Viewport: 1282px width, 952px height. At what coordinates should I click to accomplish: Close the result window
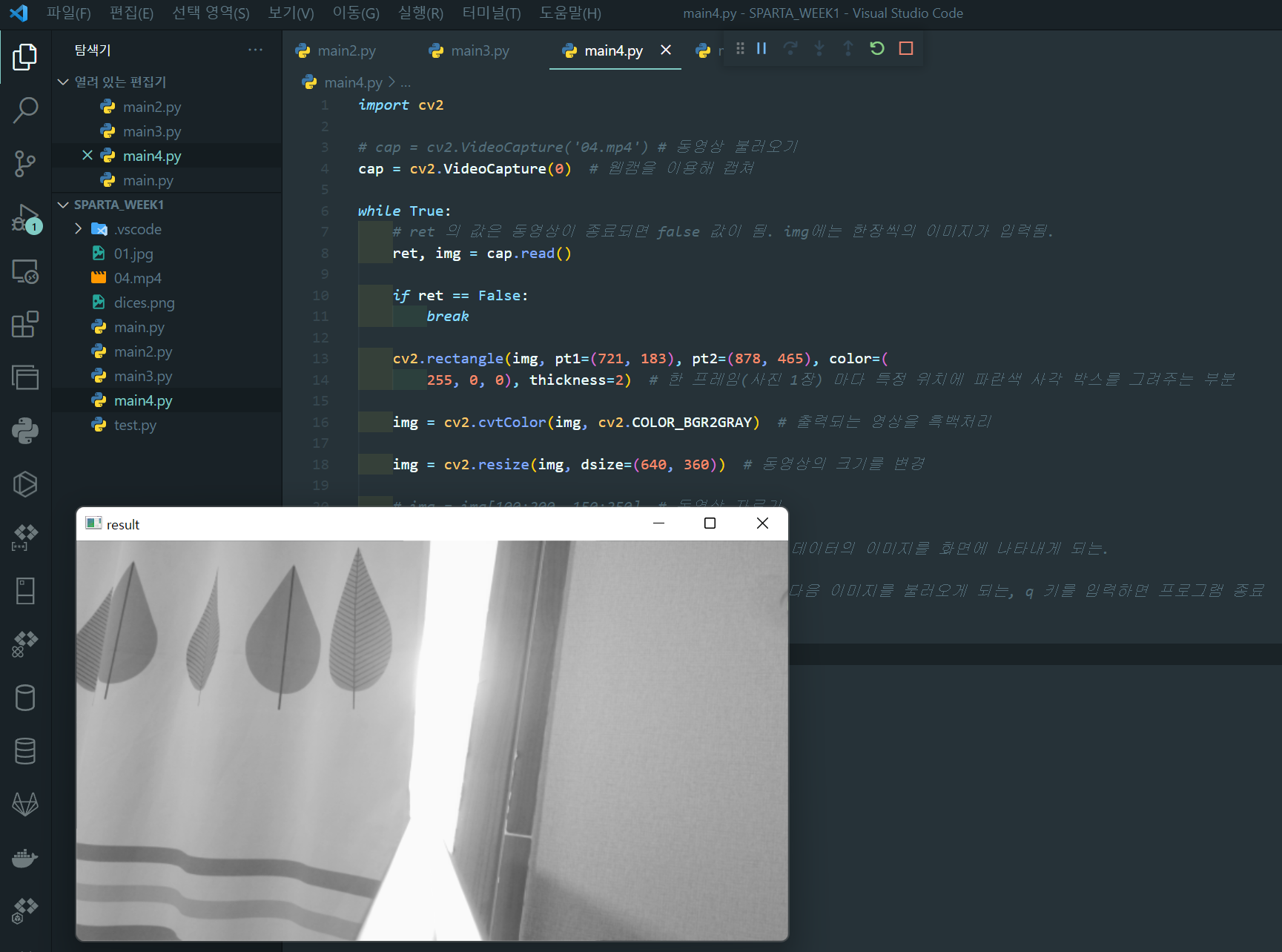[x=762, y=523]
